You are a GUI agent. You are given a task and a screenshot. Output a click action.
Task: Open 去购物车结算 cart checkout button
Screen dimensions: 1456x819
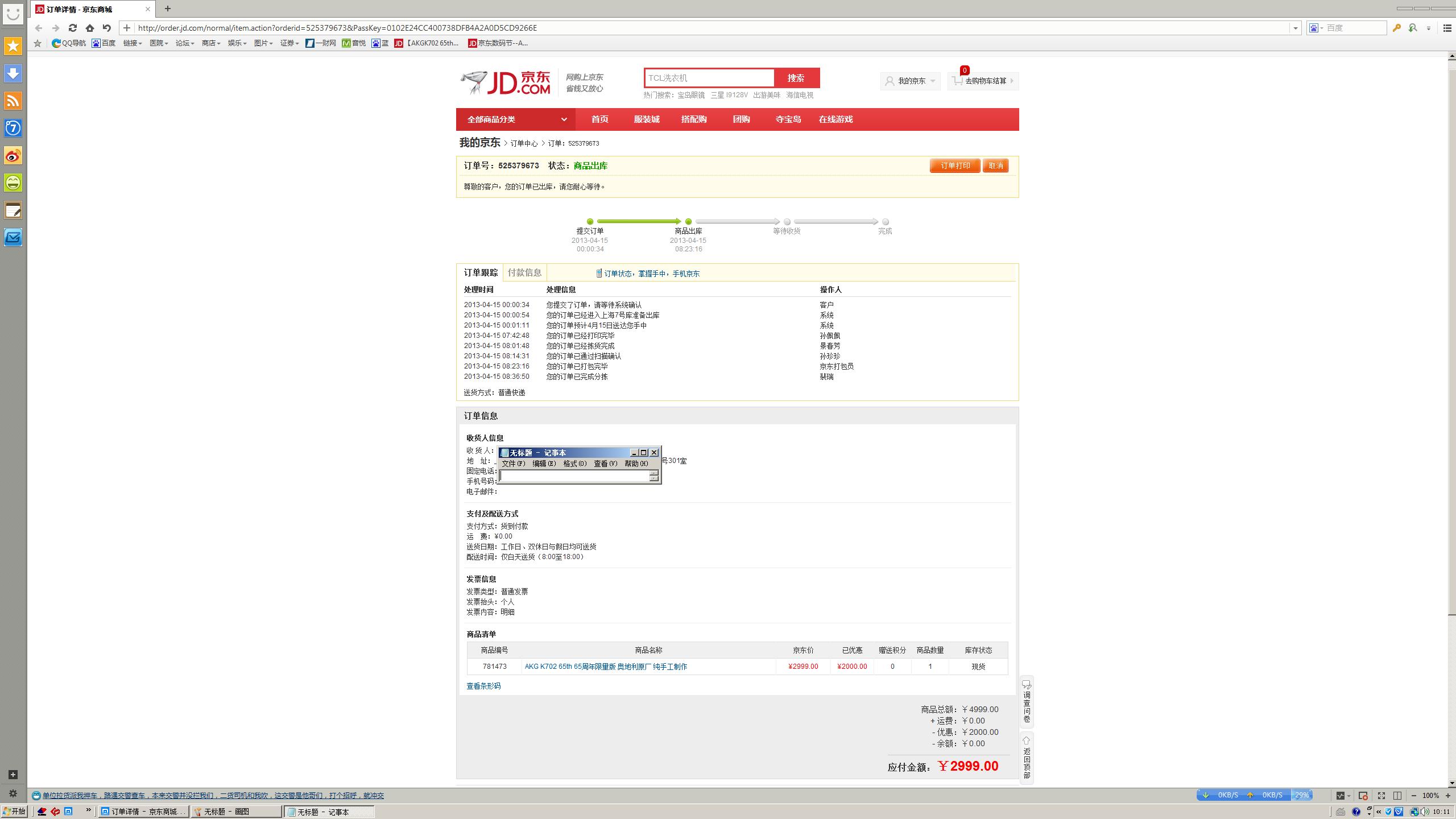(983, 81)
